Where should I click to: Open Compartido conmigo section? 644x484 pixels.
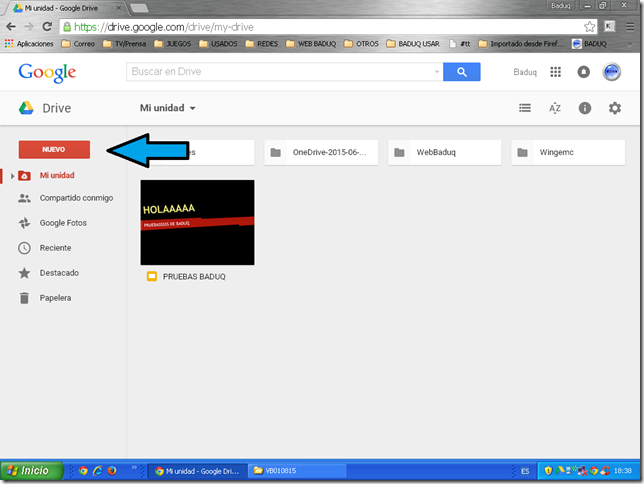tap(76, 198)
